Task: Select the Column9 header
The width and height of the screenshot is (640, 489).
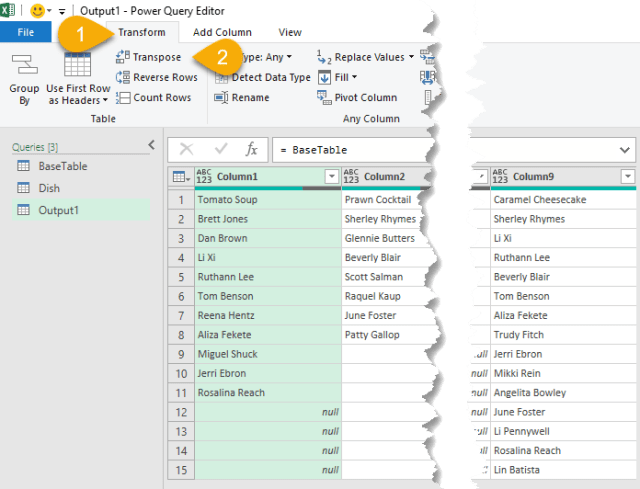Action: point(563,177)
